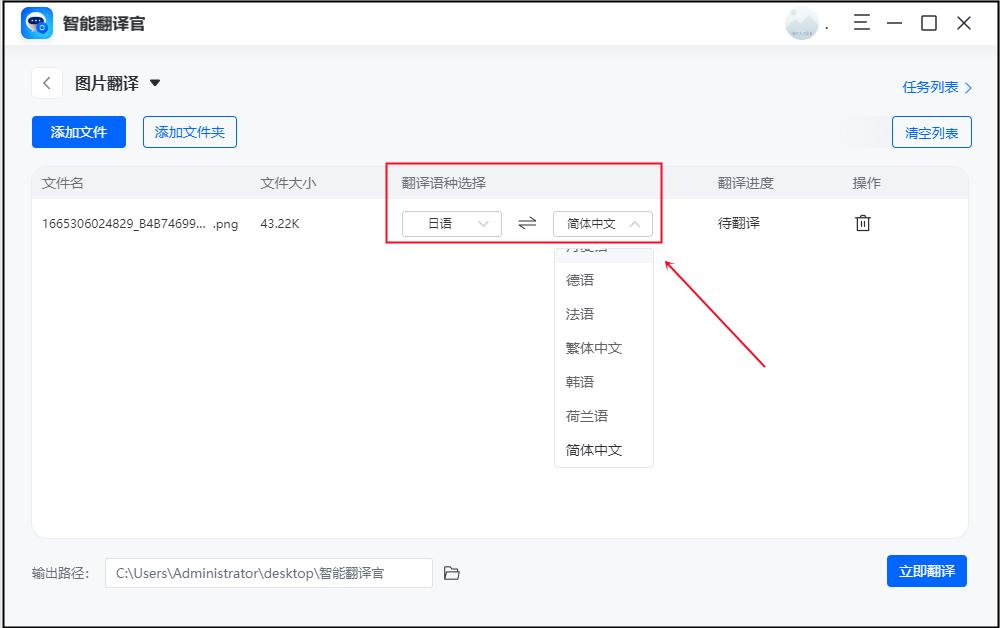
Task: Open the source language 日语 dropdown
Action: 451,224
